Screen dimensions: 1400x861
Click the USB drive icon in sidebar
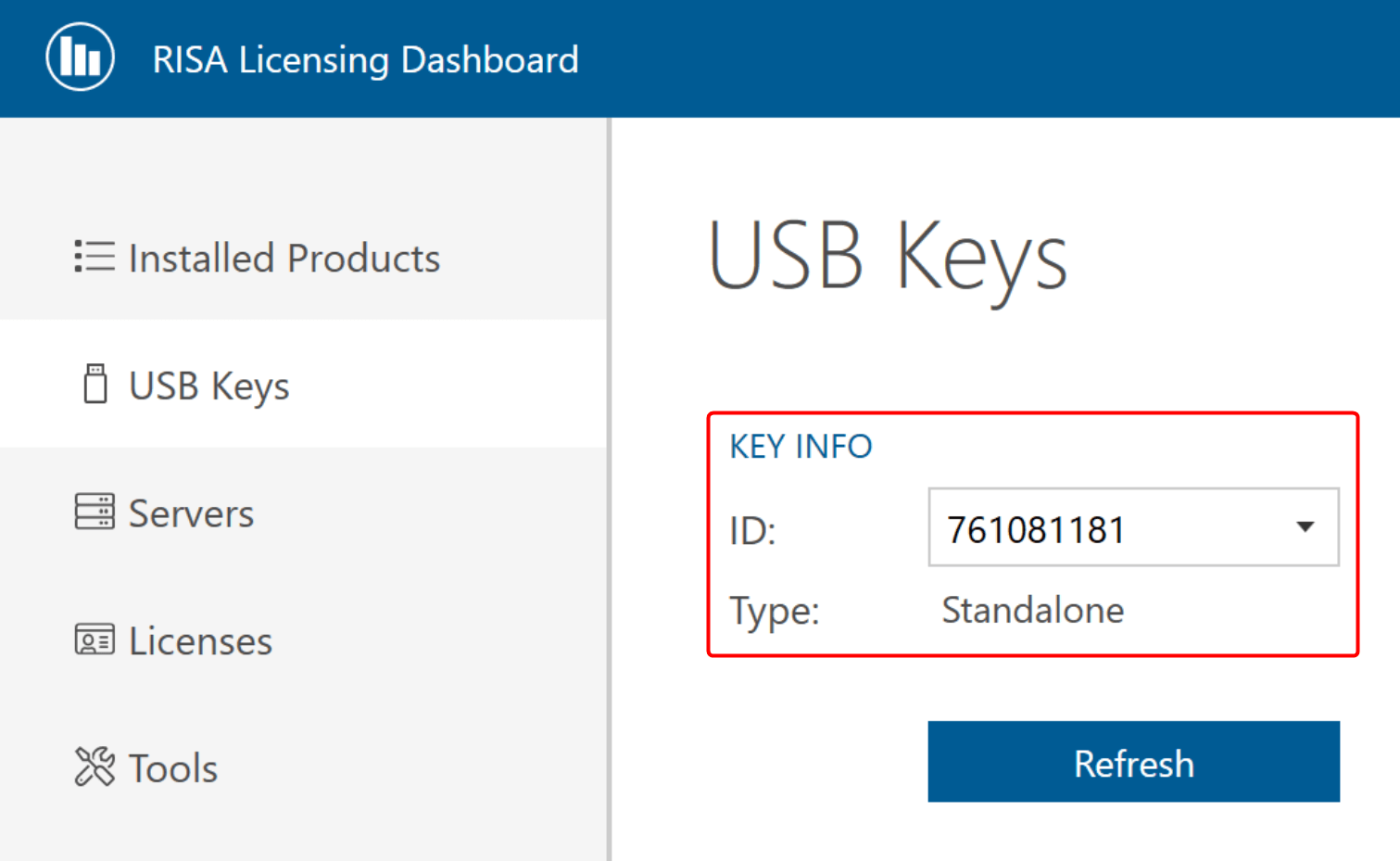pyautogui.click(x=95, y=384)
